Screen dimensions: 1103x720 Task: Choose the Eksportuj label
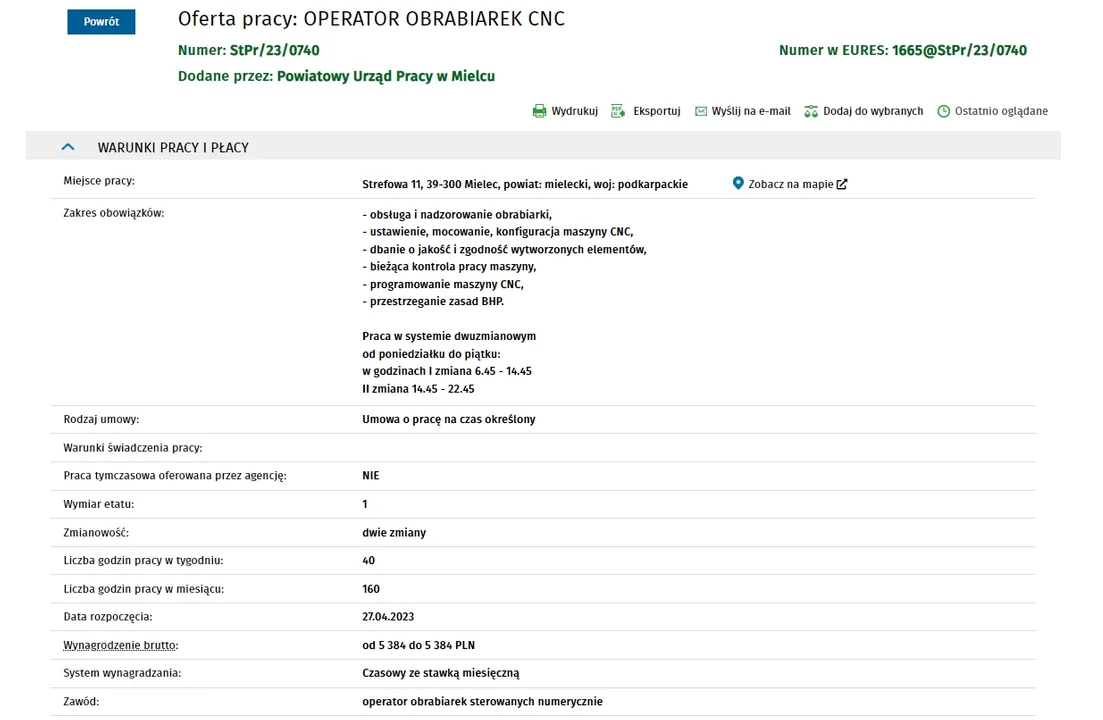point(656,111)
